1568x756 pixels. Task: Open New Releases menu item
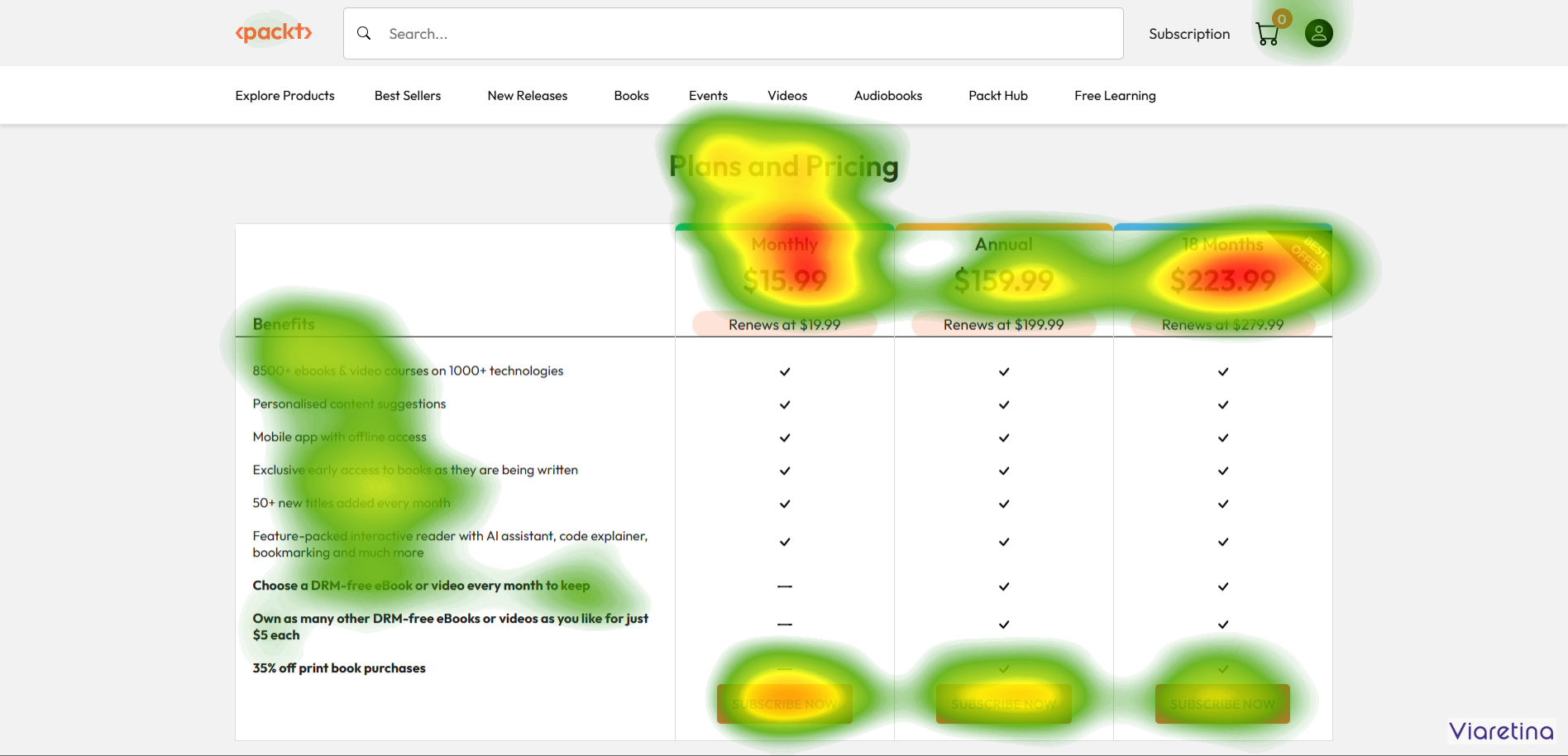pyautogui.click(x=528, y=95)
